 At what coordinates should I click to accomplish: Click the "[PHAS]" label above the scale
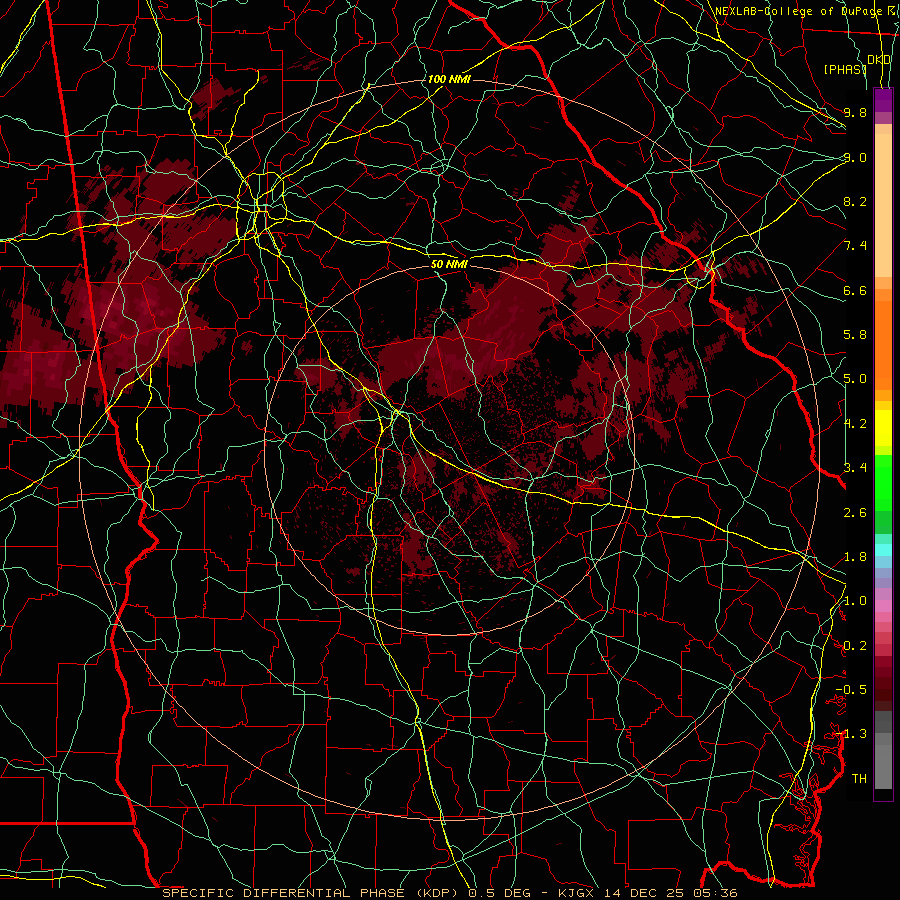coord(845,69)
